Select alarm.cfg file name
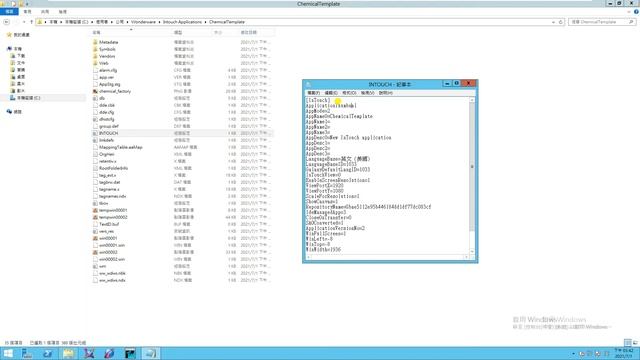Screen dimensions: 640x360 (x=108, y=70)
